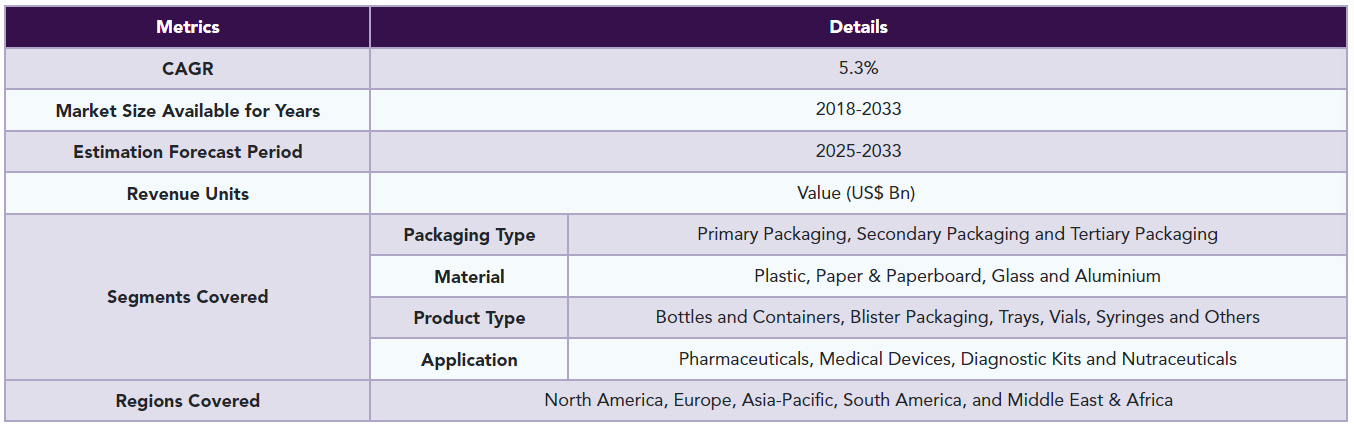This screenshot has width=1354, height=427.
Task: Click the Product Type sub-label
Action: point(469,318)
